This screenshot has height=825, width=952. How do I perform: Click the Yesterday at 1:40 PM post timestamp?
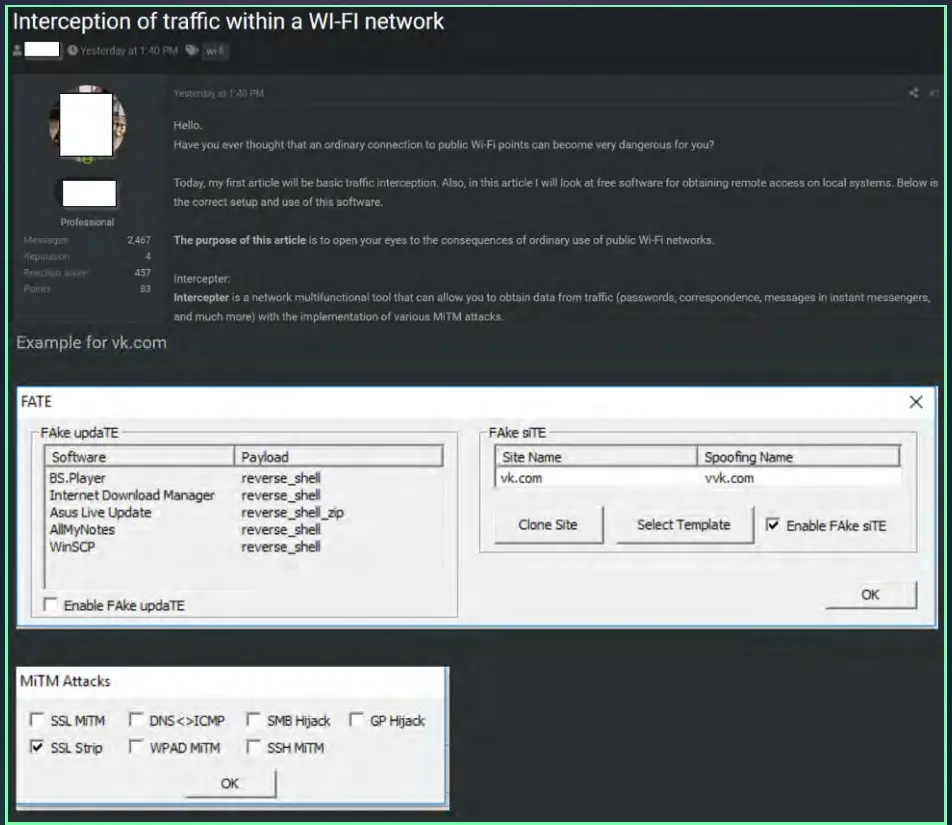click(x=218, y=93)
